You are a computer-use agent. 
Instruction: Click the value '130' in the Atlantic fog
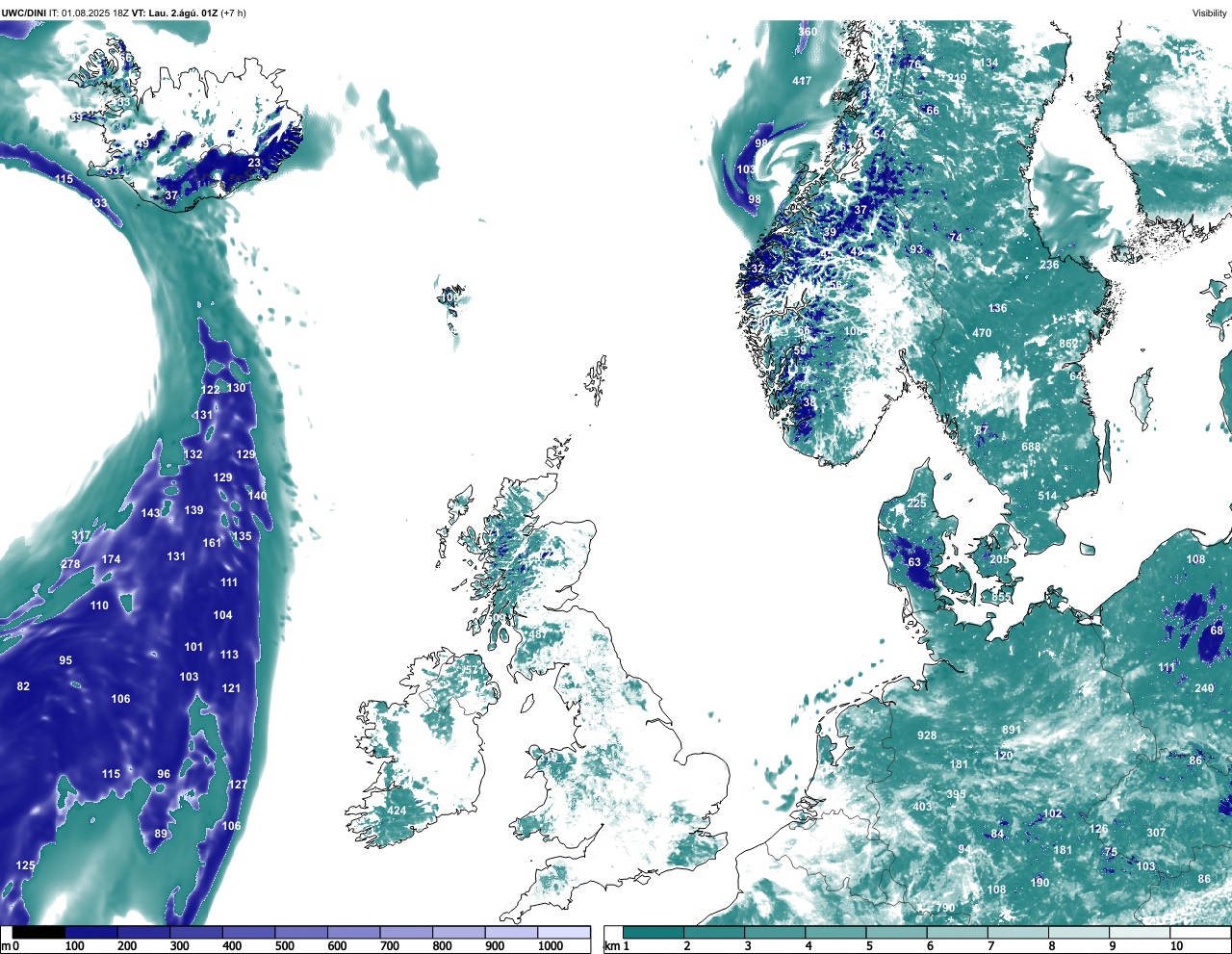pyautogui.click(x=236, y=388)
